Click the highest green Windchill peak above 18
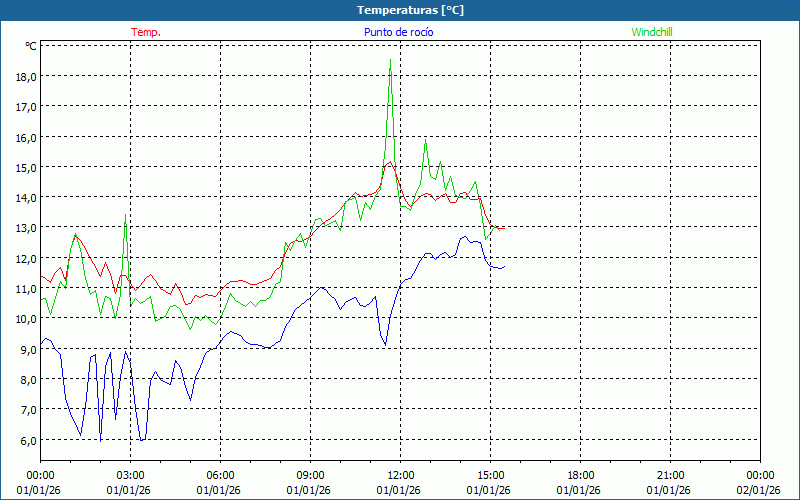The width and height of the screenshot is (800, 500). click(x=390, y=60)
